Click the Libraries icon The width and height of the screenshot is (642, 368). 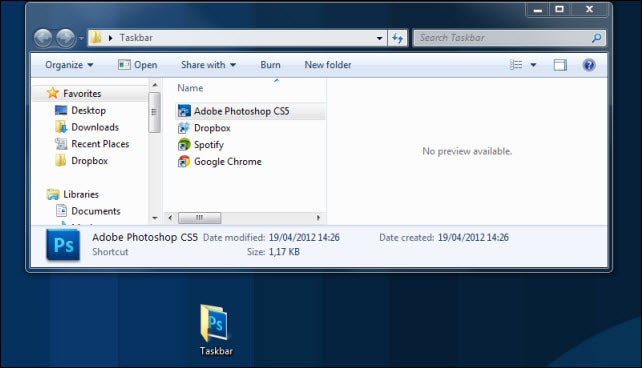[x=53, y=194]
